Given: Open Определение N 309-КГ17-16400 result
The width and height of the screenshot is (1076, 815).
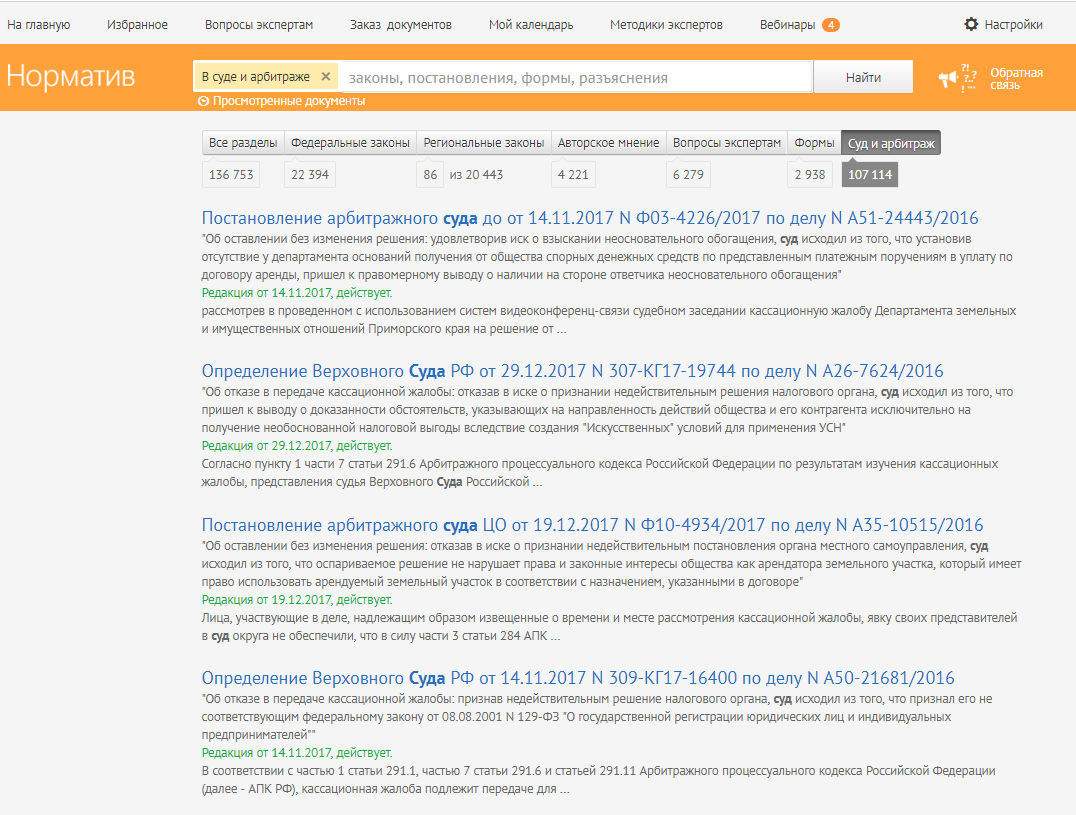Looking at the screenshot, I should coord(578,678).
